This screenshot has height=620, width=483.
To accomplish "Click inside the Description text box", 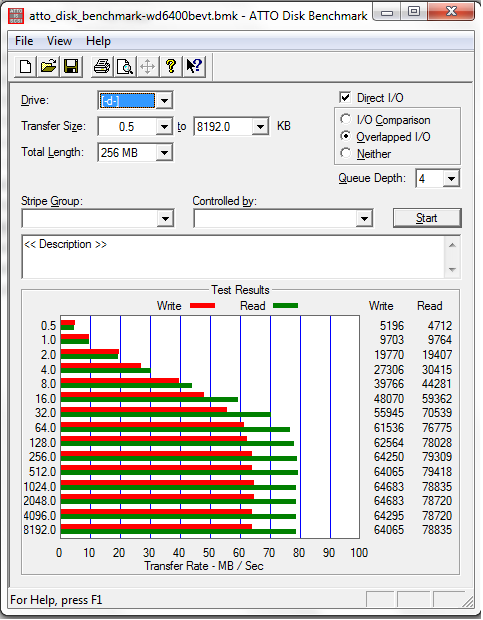I will coord(233,257).
